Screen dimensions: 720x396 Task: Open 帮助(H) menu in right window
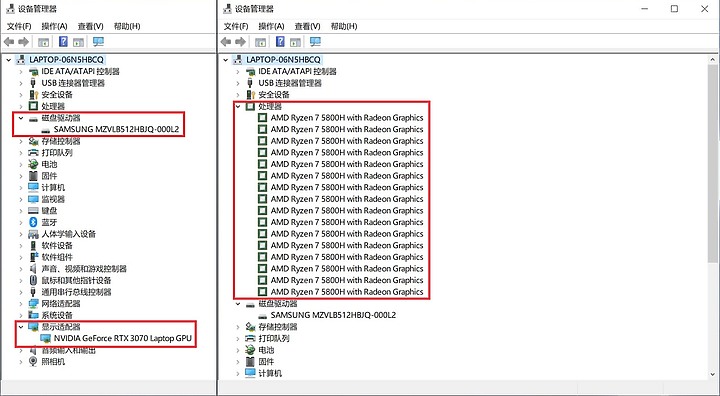pyautogui.click(x=343, y=26)
